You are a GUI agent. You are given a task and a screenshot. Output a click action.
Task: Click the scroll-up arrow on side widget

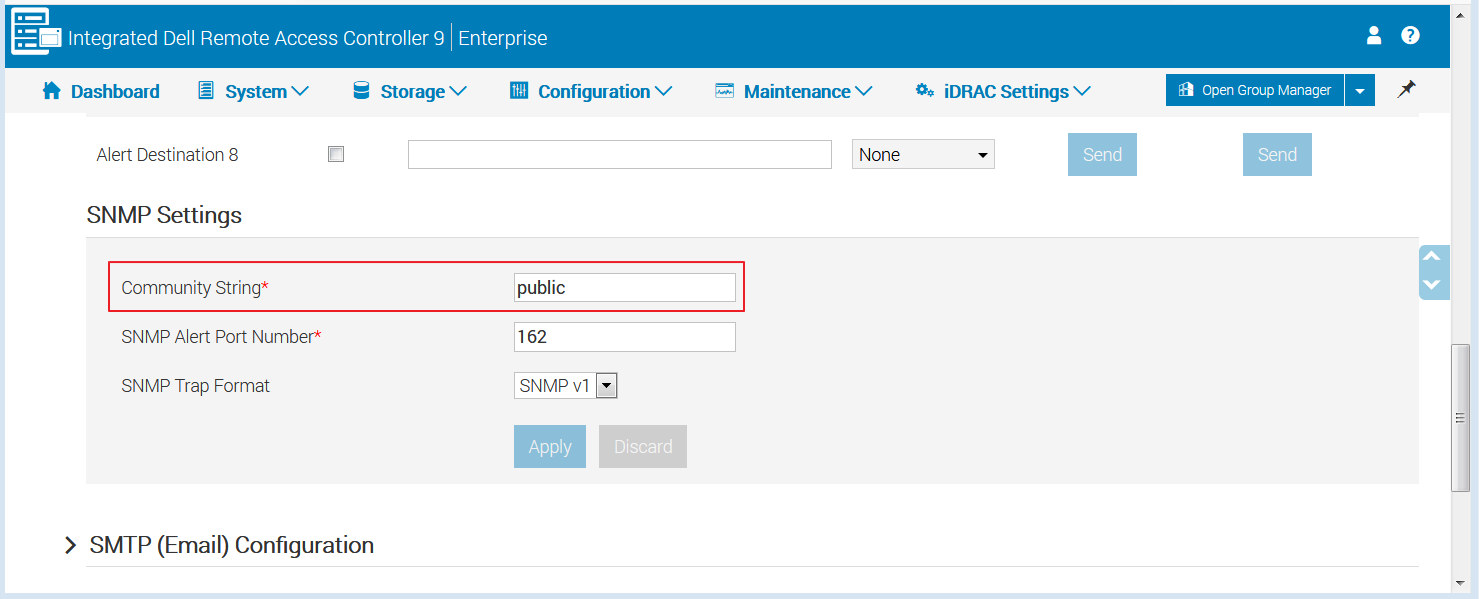pos(1432,258)
